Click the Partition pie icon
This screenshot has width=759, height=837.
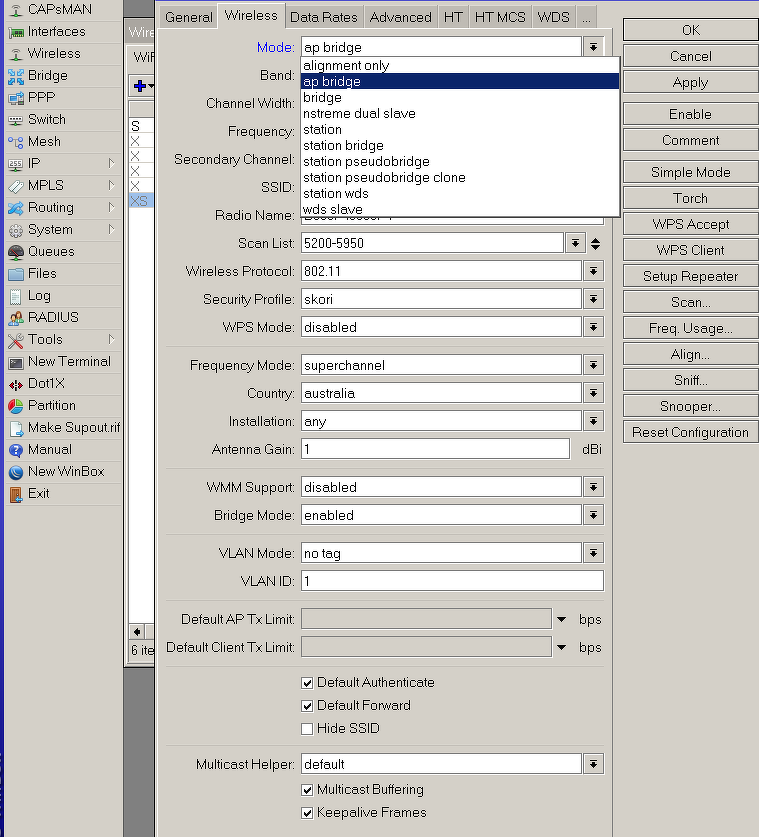[x=16, y=406]
